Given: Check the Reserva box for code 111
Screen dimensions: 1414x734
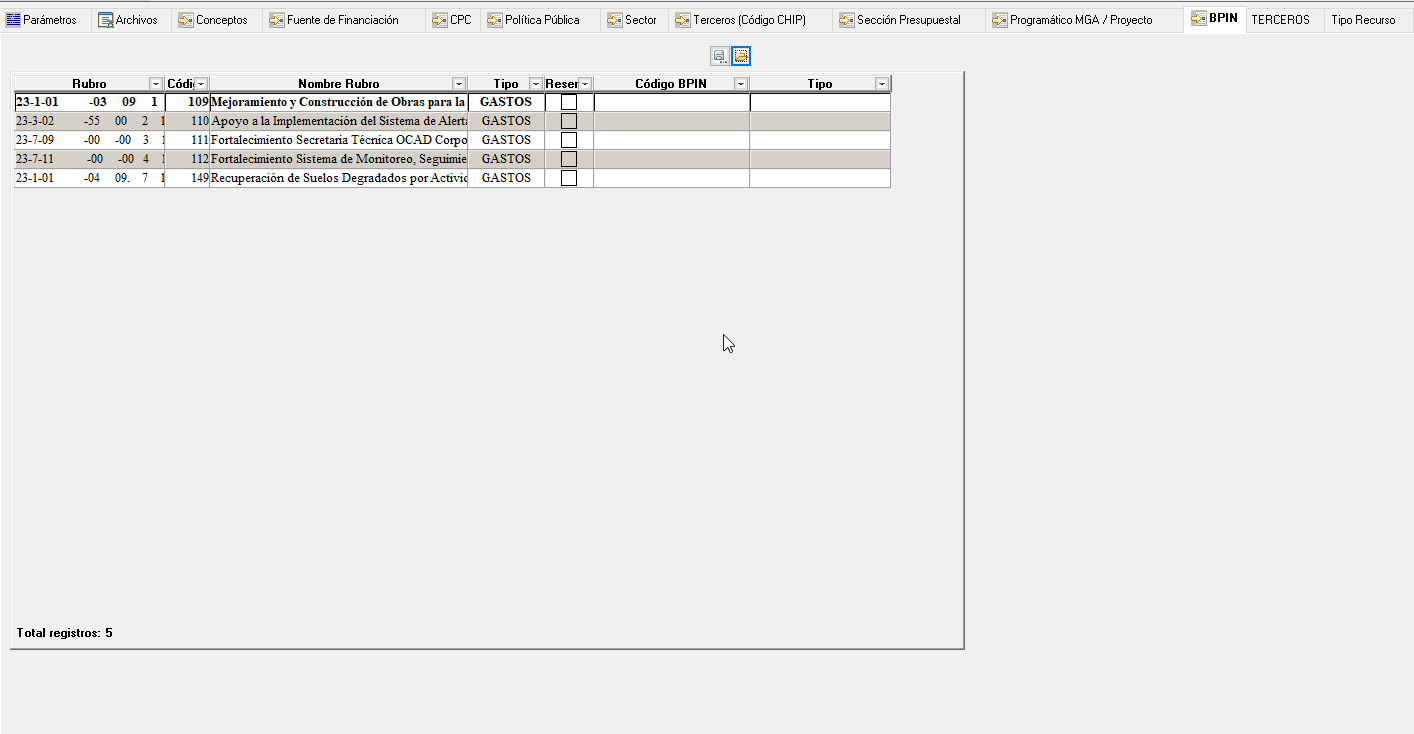Looking at the screenshot, I should point(569,140).
